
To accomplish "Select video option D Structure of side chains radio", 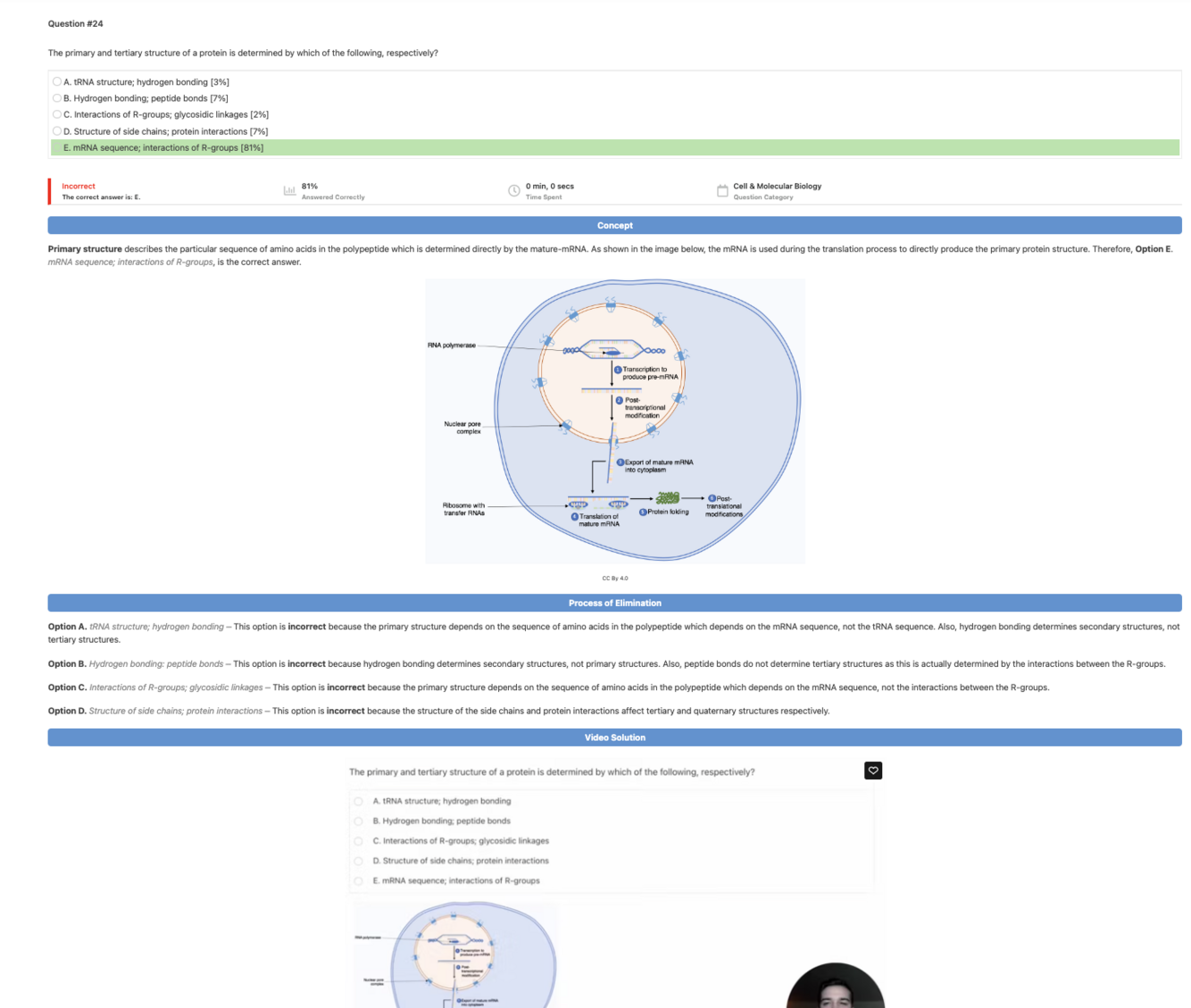I will [x=359, y=861].
